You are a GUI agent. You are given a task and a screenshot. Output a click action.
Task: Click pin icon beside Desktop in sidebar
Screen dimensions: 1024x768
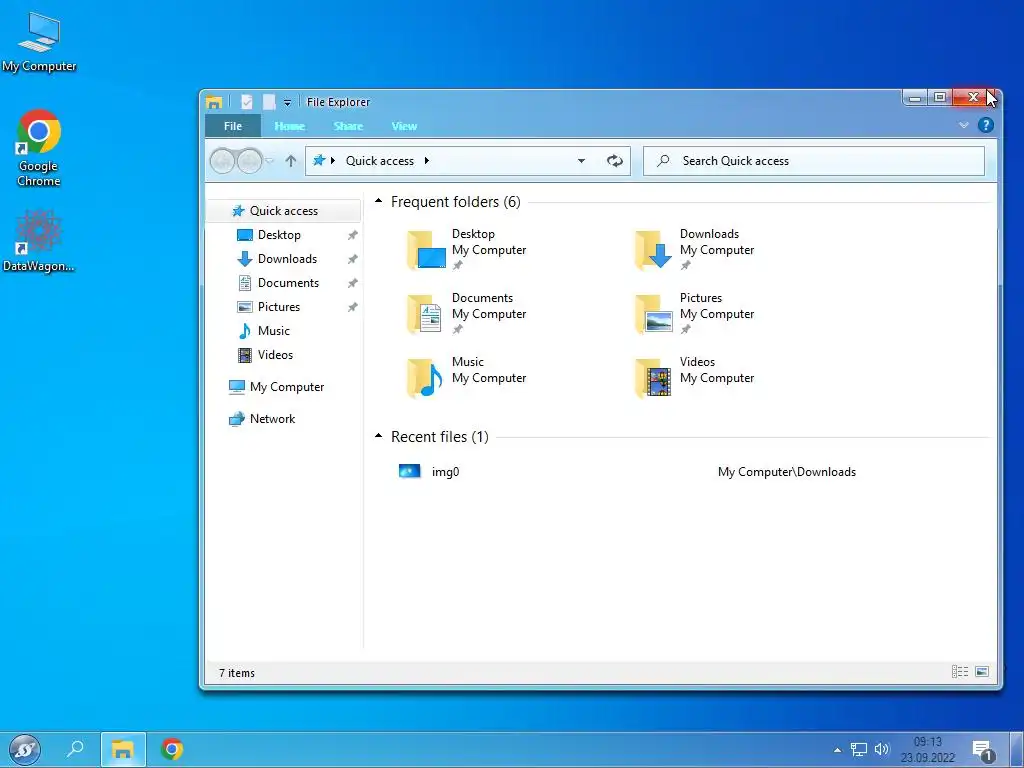[x=353, y=235]
